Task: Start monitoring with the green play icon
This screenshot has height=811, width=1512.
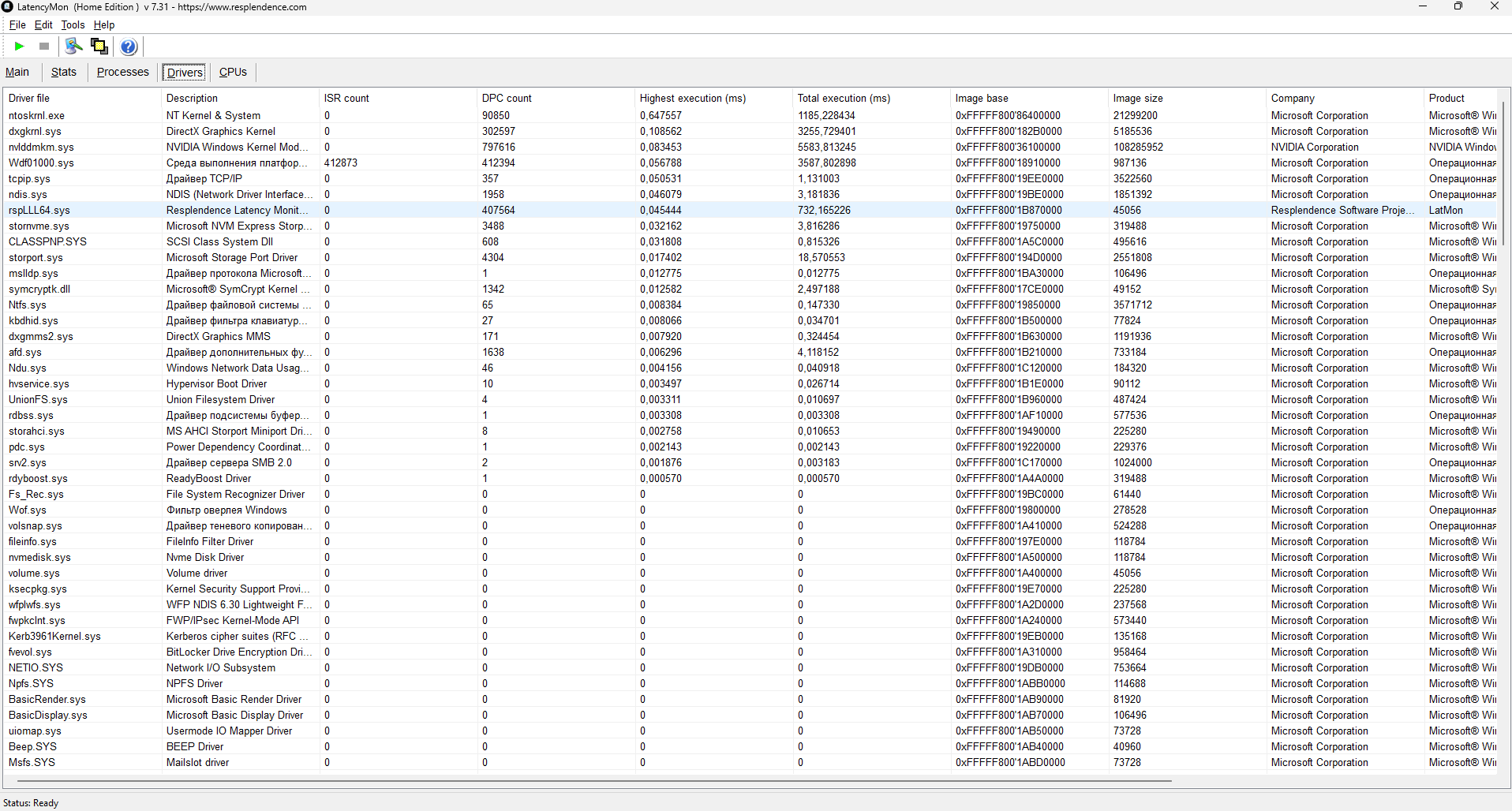Action: [20, 47]
